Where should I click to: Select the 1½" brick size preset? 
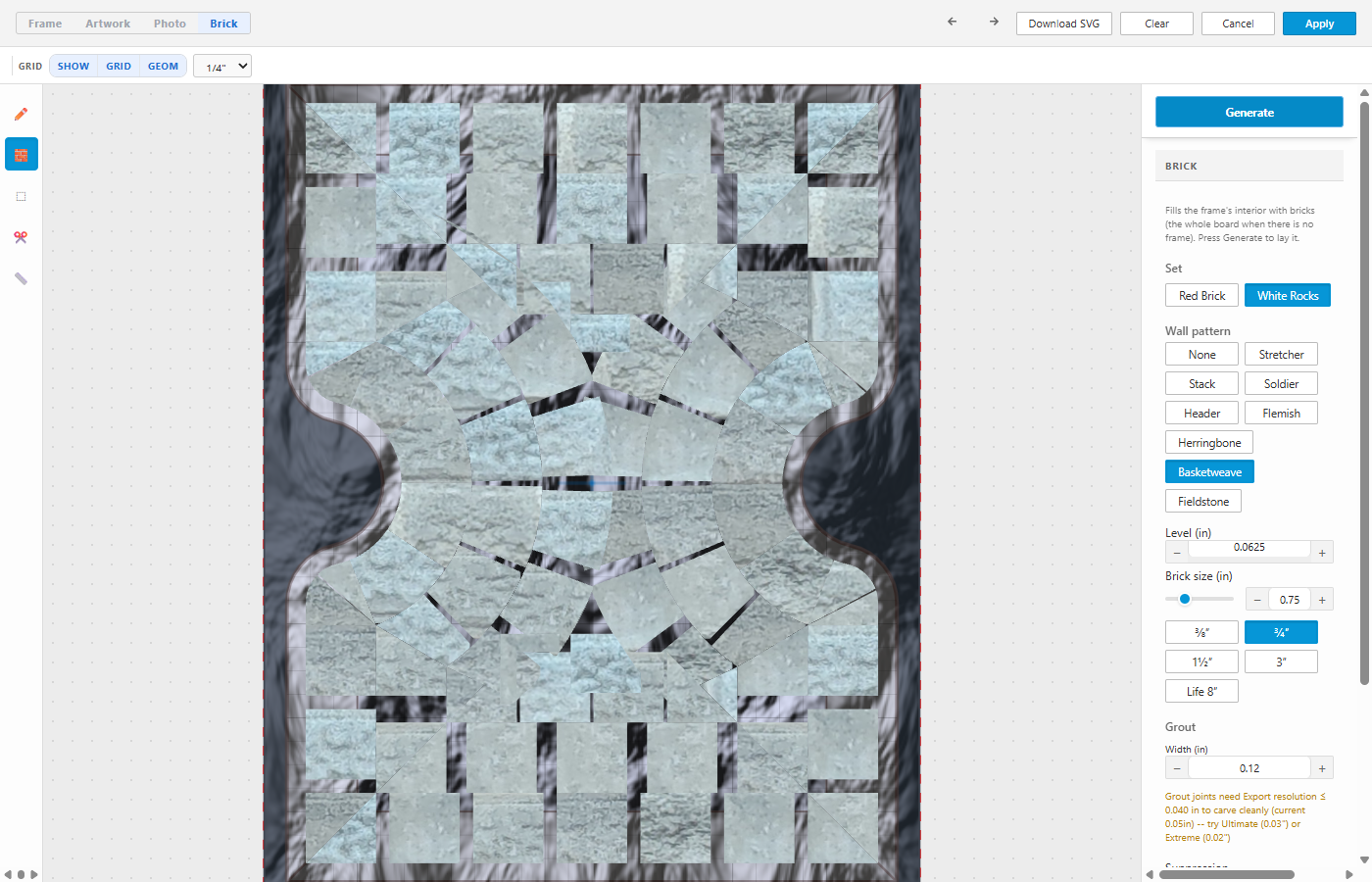click(x=1201, y=661)
